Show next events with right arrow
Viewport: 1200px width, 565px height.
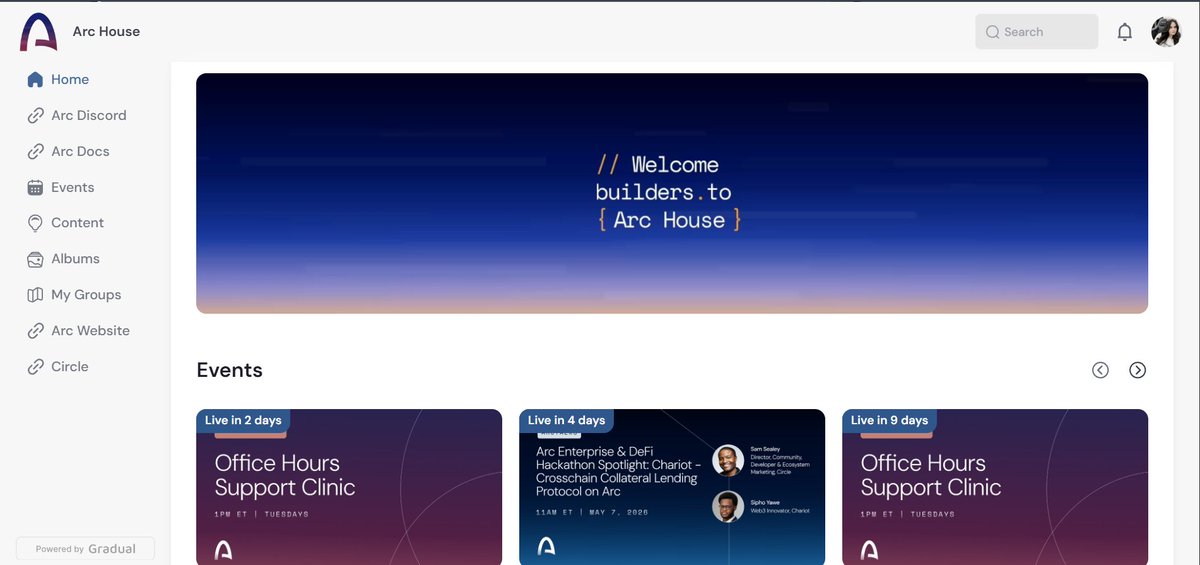[1137, 370]
